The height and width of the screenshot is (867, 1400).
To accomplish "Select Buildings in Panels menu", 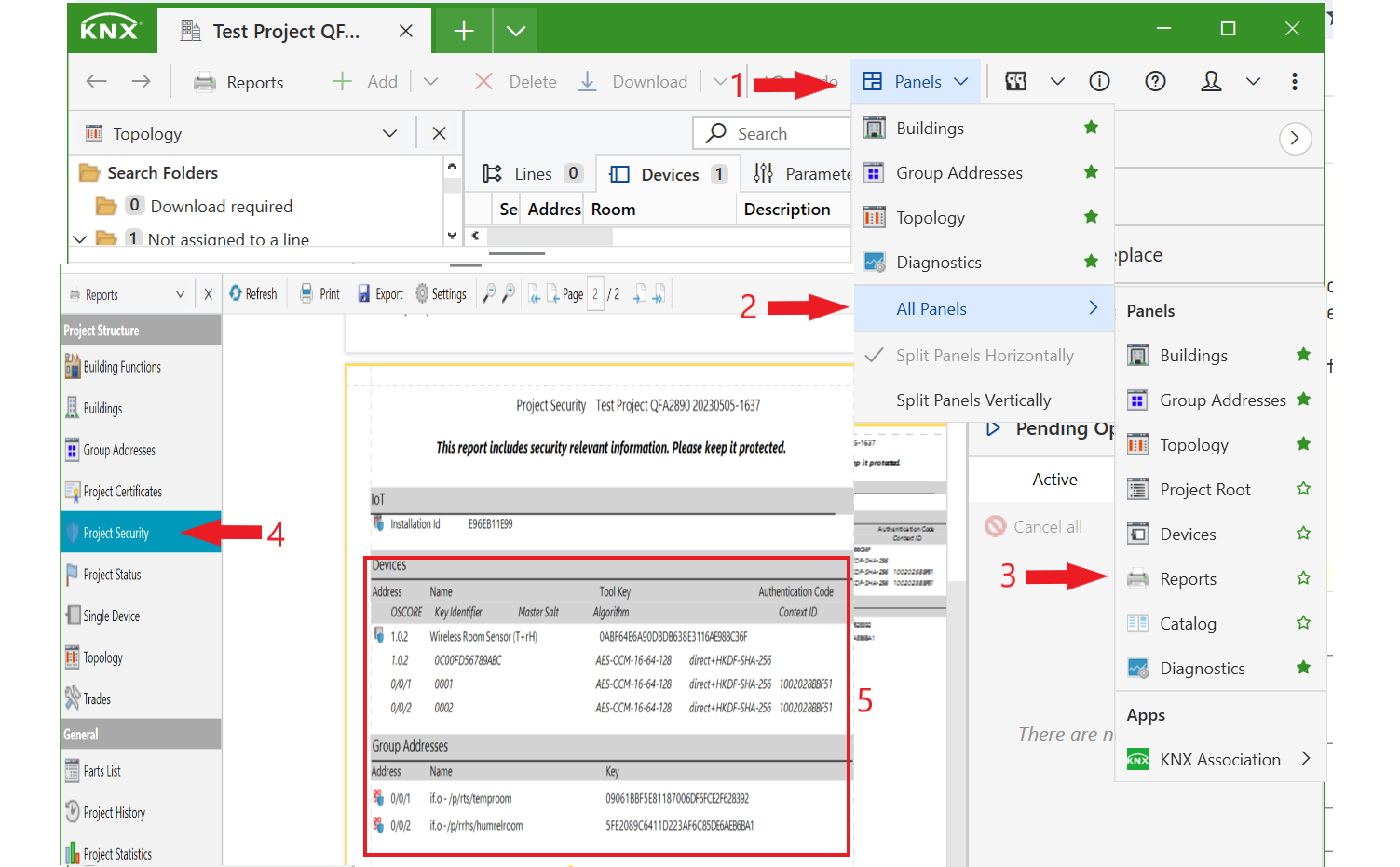I will click(x=983, y=129).
